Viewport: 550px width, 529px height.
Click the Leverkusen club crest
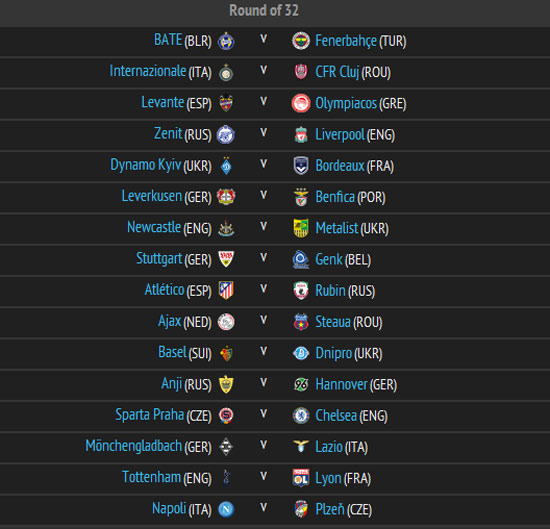(226, 196)
